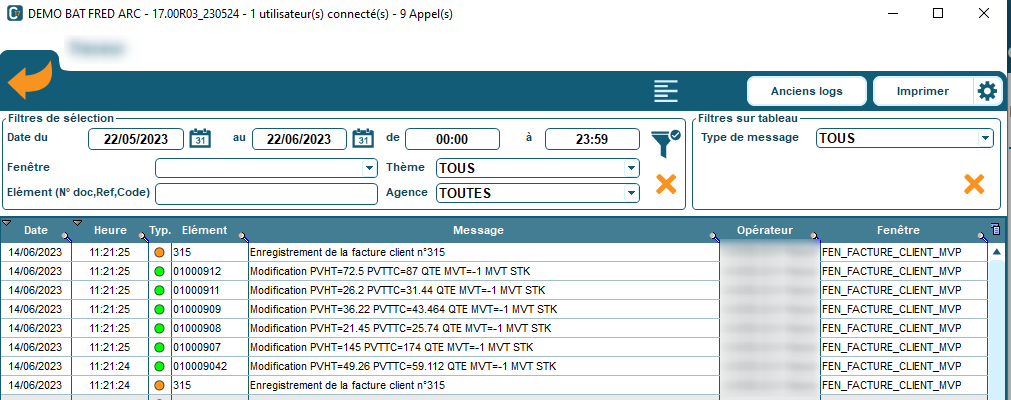
Task: Click the start time field showing 00:00
Action: [452, 139]
